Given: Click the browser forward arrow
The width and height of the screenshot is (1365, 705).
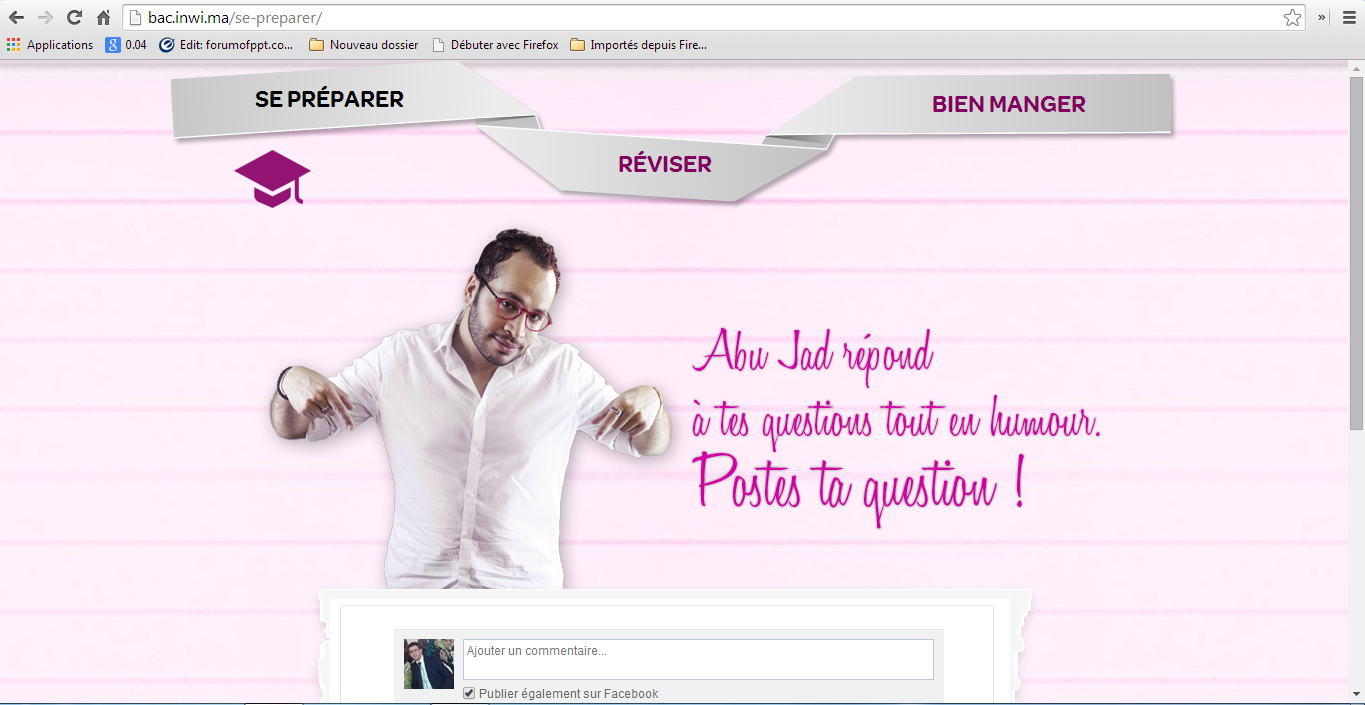Looking at the screenshot, I should coord(45,17).
